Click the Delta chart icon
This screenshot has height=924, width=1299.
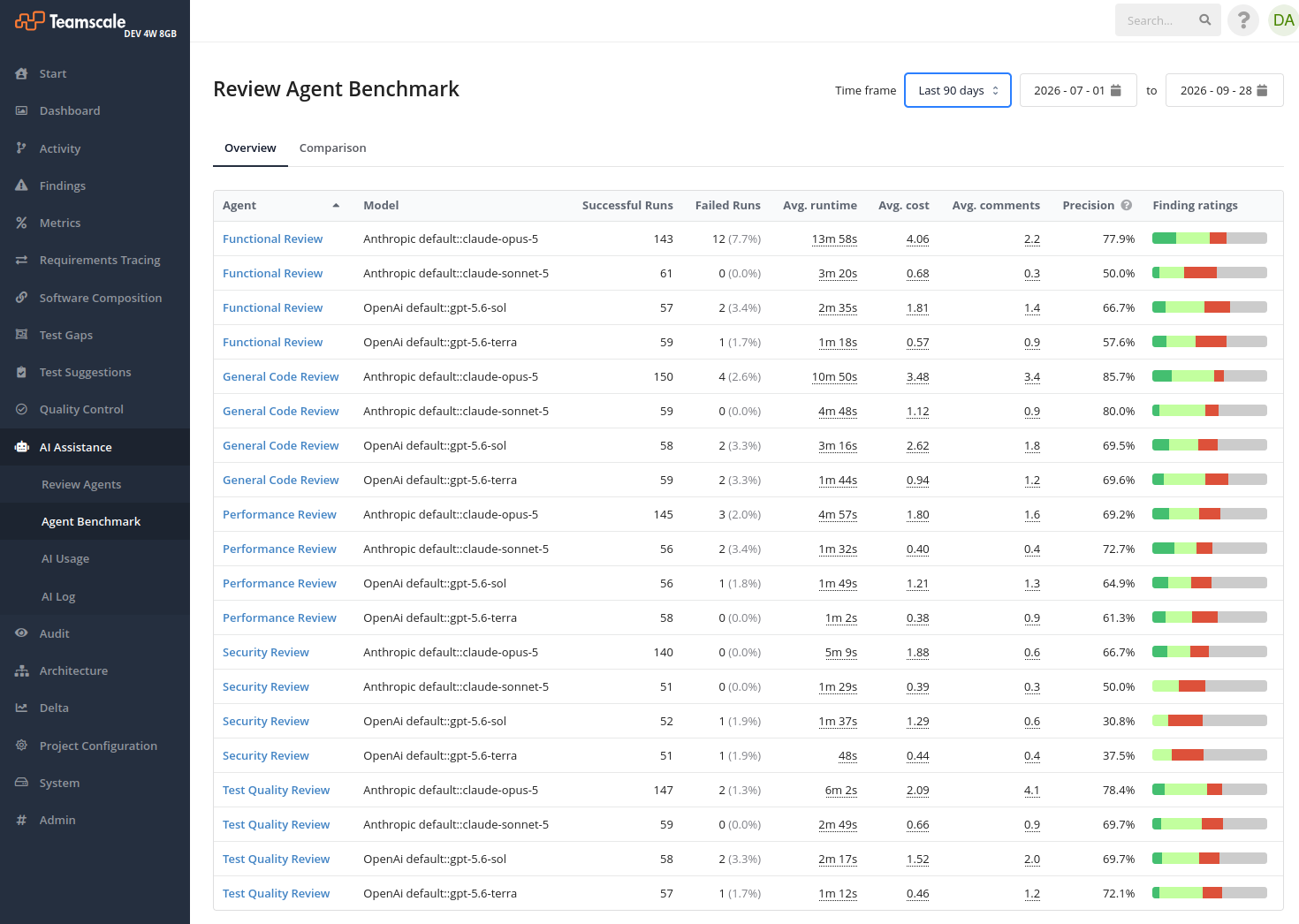(21, 708)
